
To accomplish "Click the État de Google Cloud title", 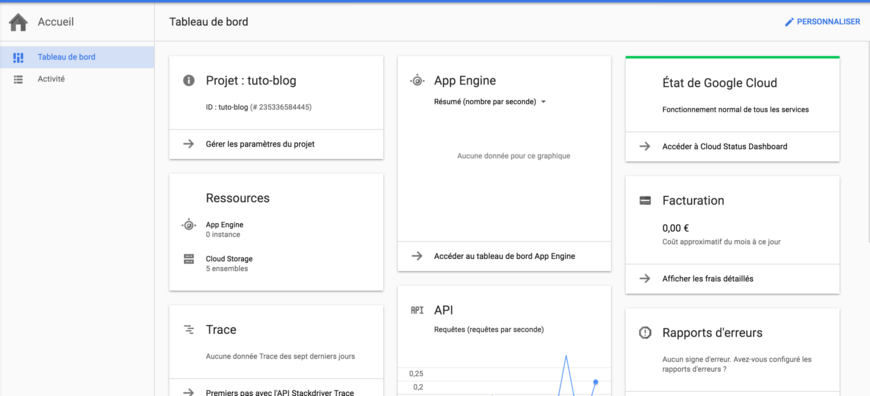I will click(720, 83).
